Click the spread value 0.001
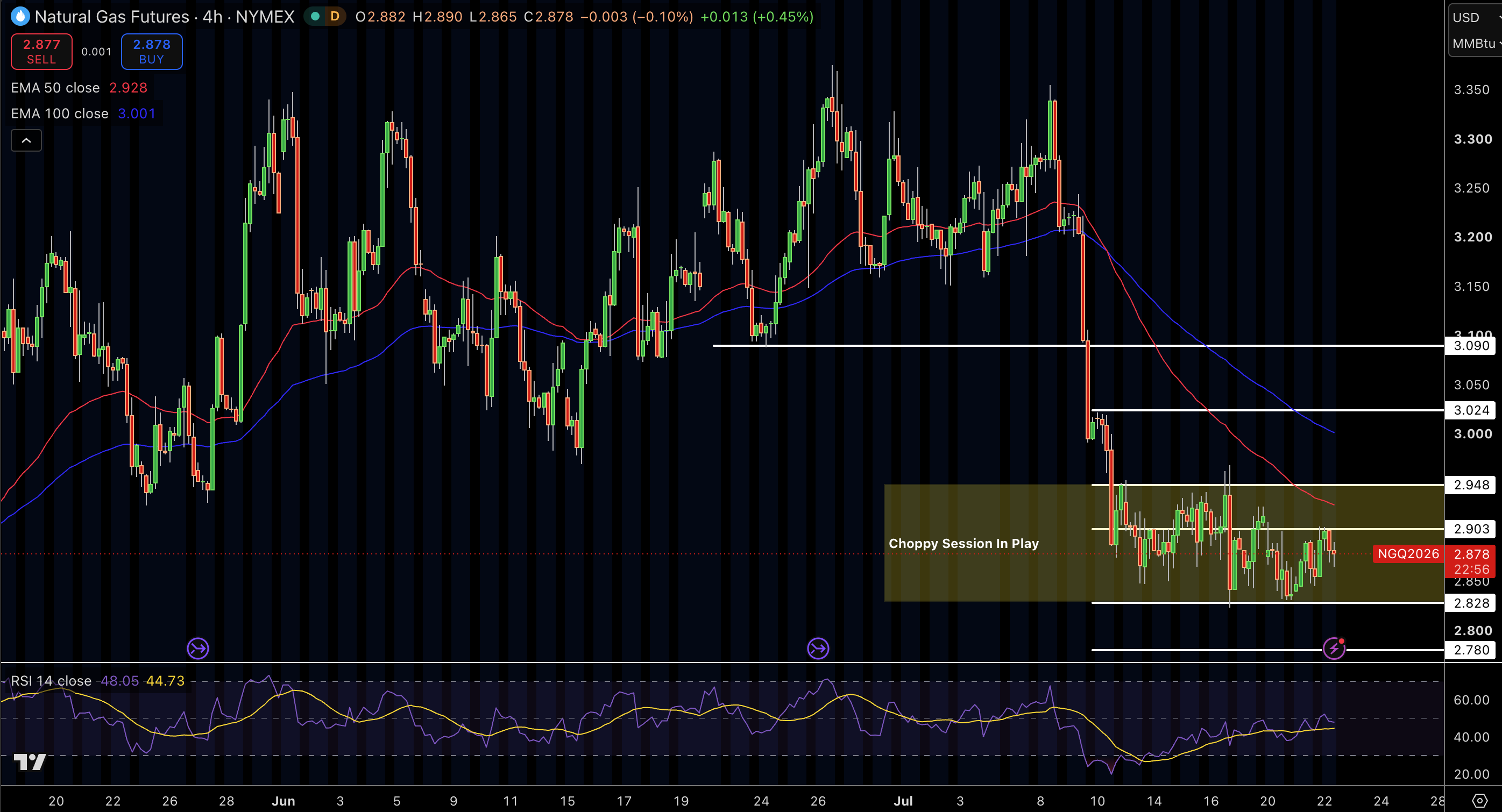This screenshot has height=812, width=1502. click(x=96, y=51)
